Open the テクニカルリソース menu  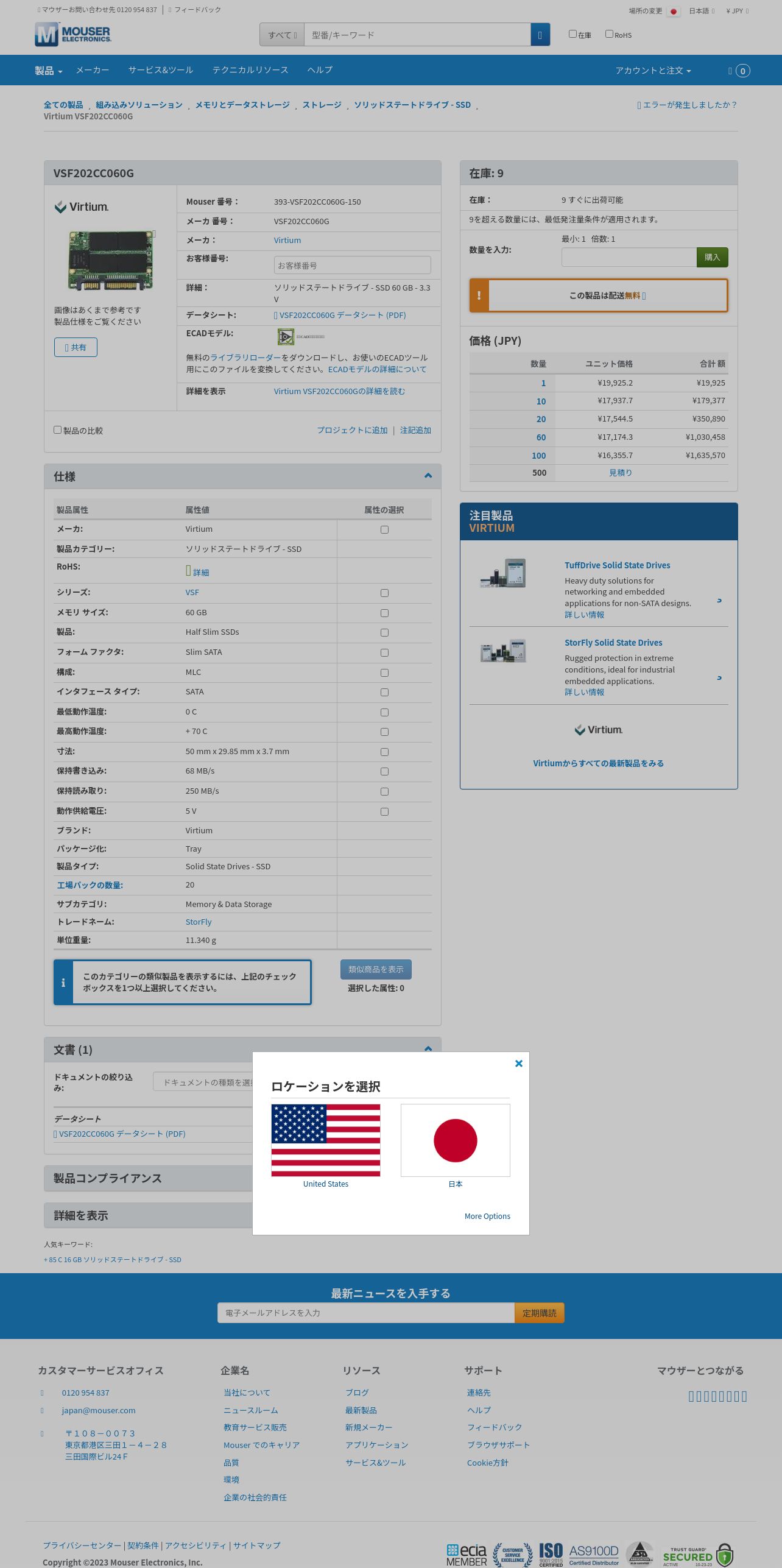(x=250, y=70)
